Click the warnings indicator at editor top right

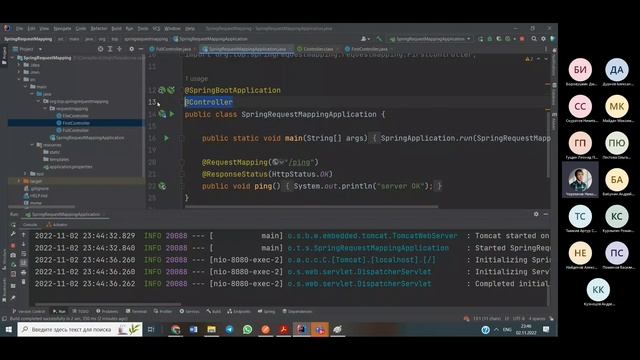[x=529, y=59]
